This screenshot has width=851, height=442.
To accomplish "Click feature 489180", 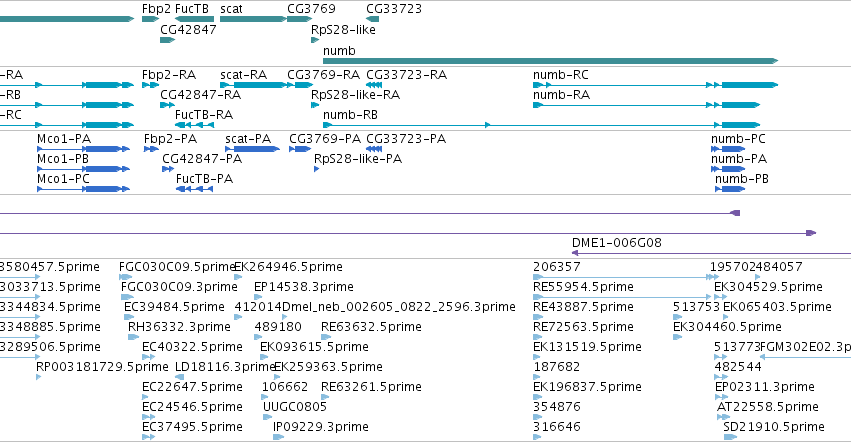I will point(258,337).
